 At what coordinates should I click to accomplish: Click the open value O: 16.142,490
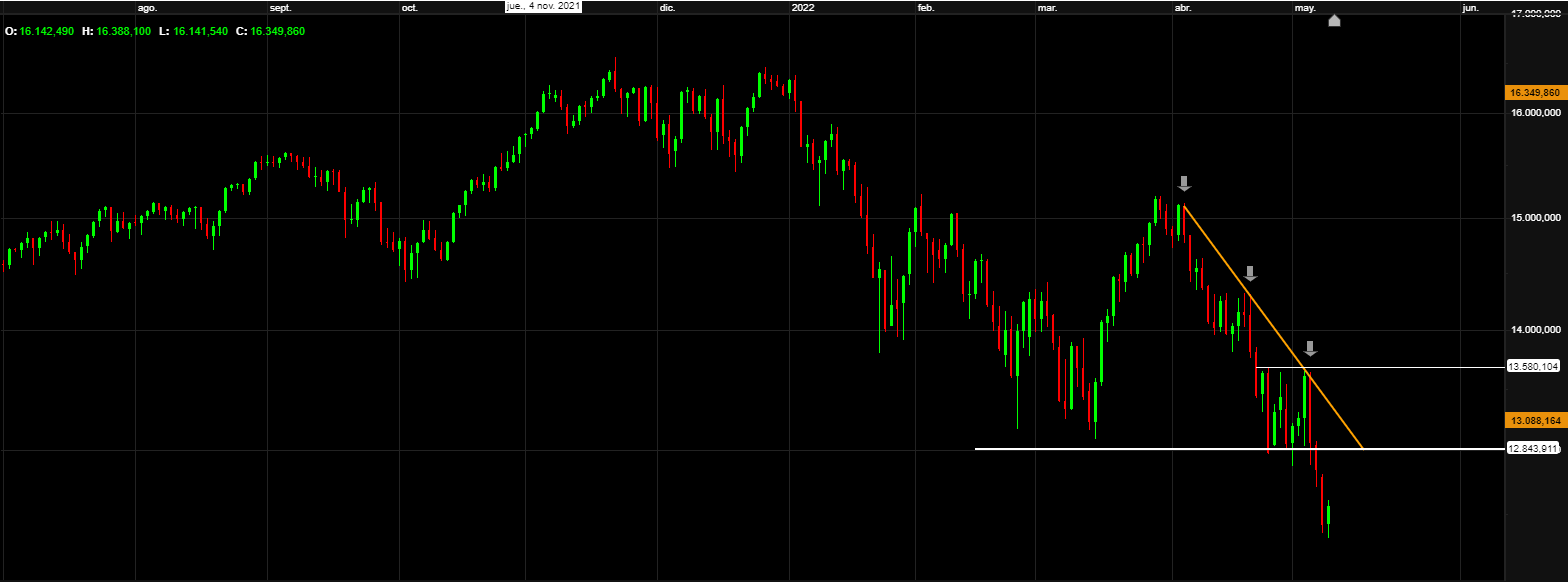tap(39, 31)
